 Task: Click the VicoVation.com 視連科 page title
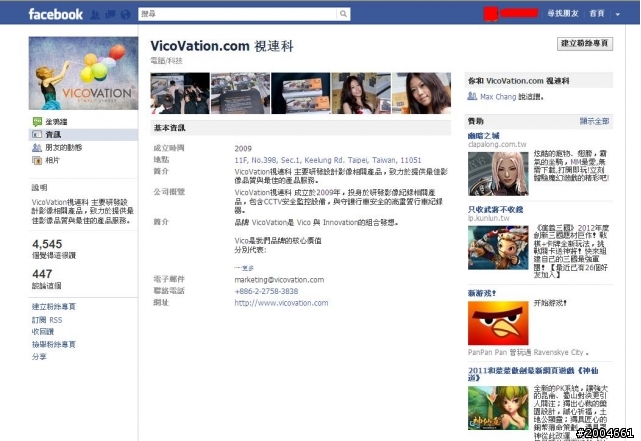pyautogui.click(x=222, y=46)
